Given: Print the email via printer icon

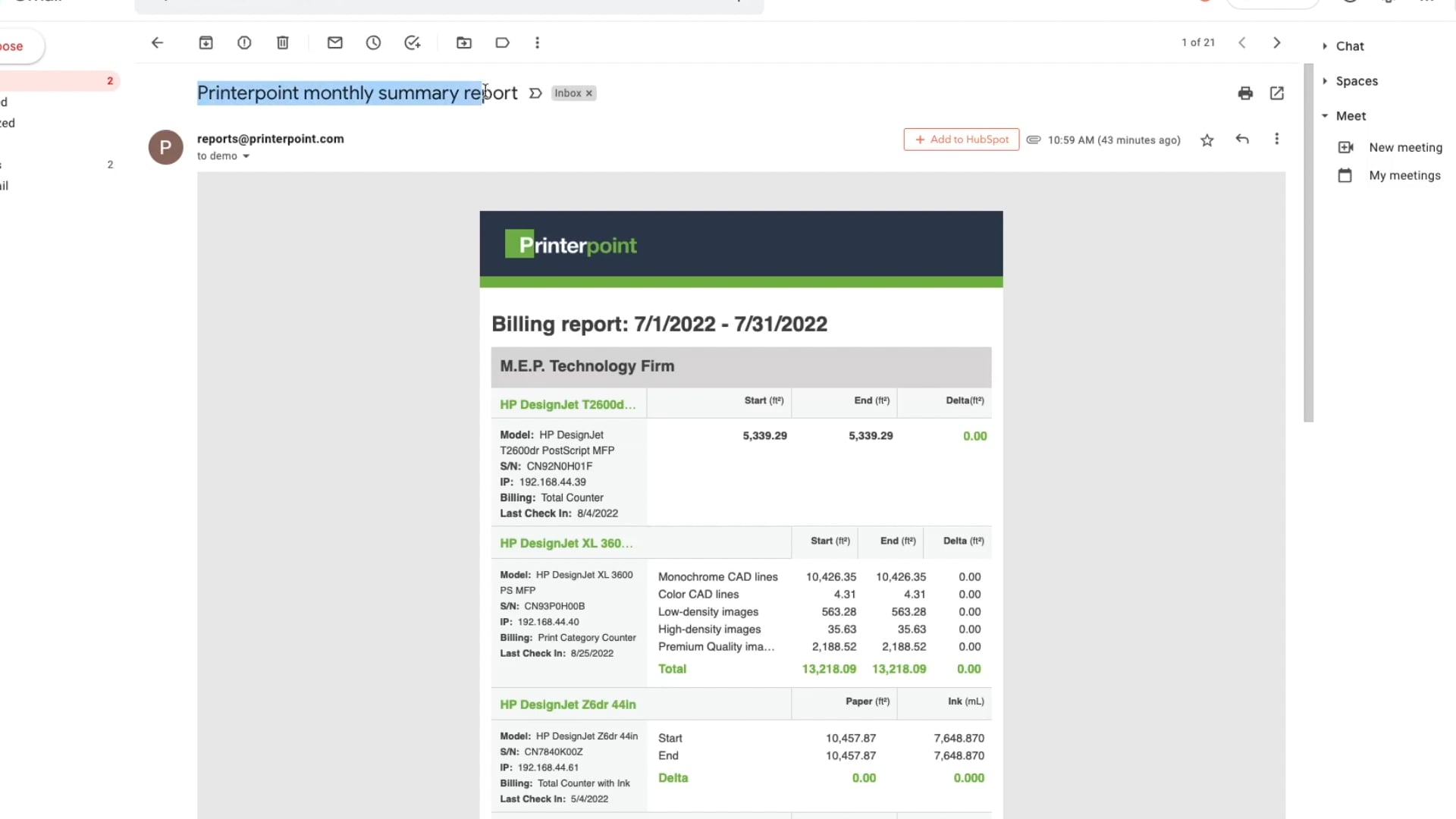Looking at the screenshot, I should [1245, 93].
